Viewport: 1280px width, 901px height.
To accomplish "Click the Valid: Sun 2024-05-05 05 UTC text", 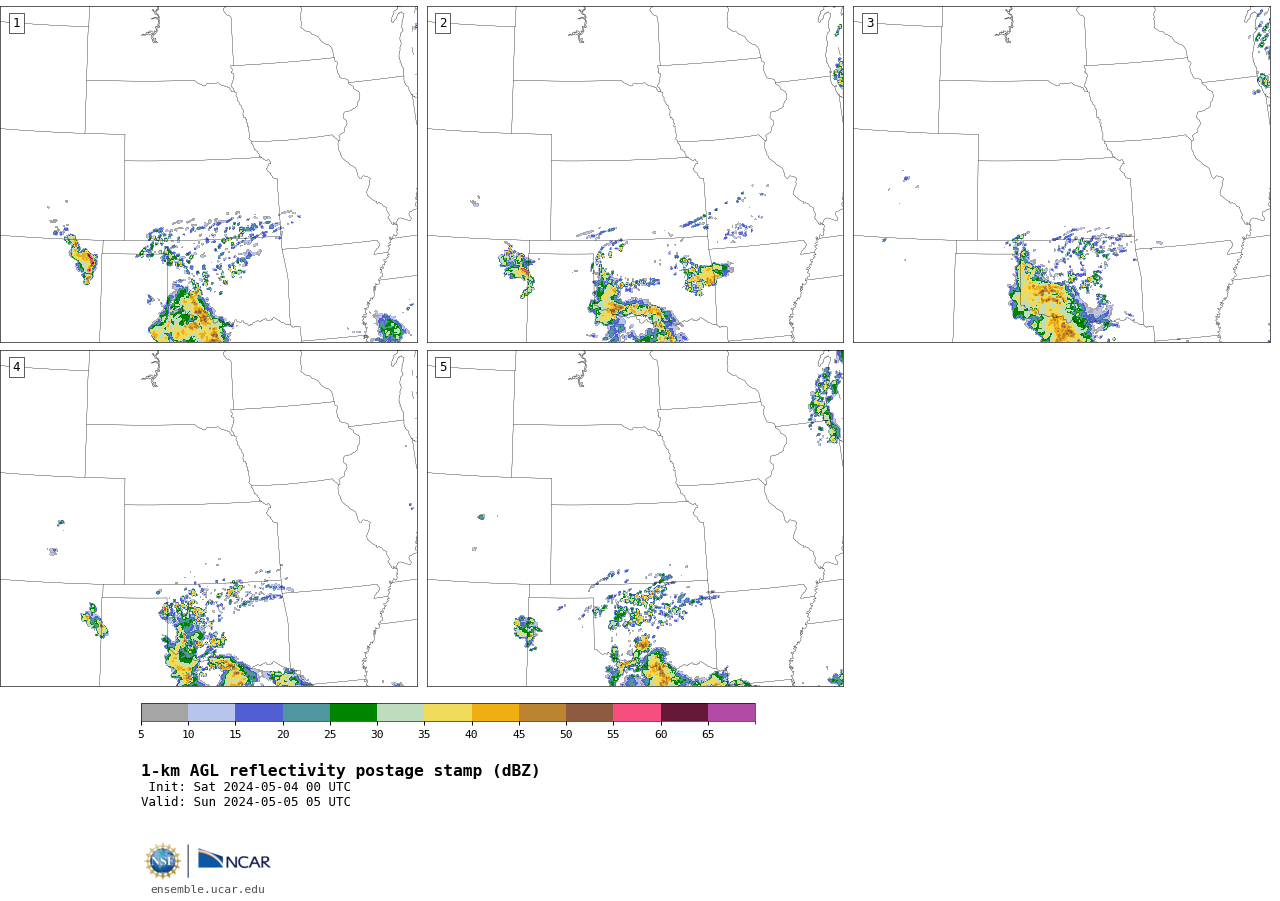I will [246, 802].
